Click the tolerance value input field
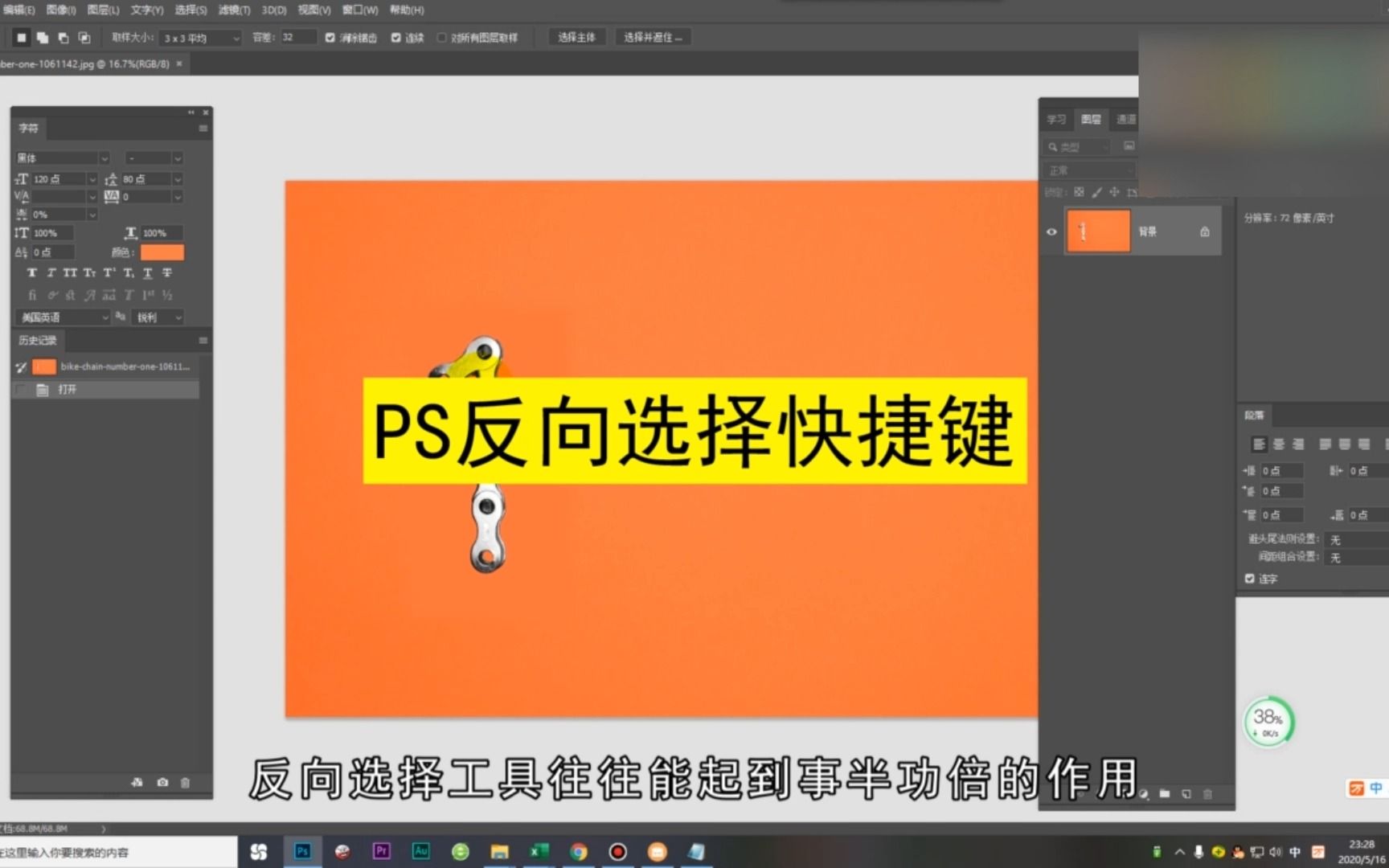Screen dimensions: 1389x868 pos(297,37)
